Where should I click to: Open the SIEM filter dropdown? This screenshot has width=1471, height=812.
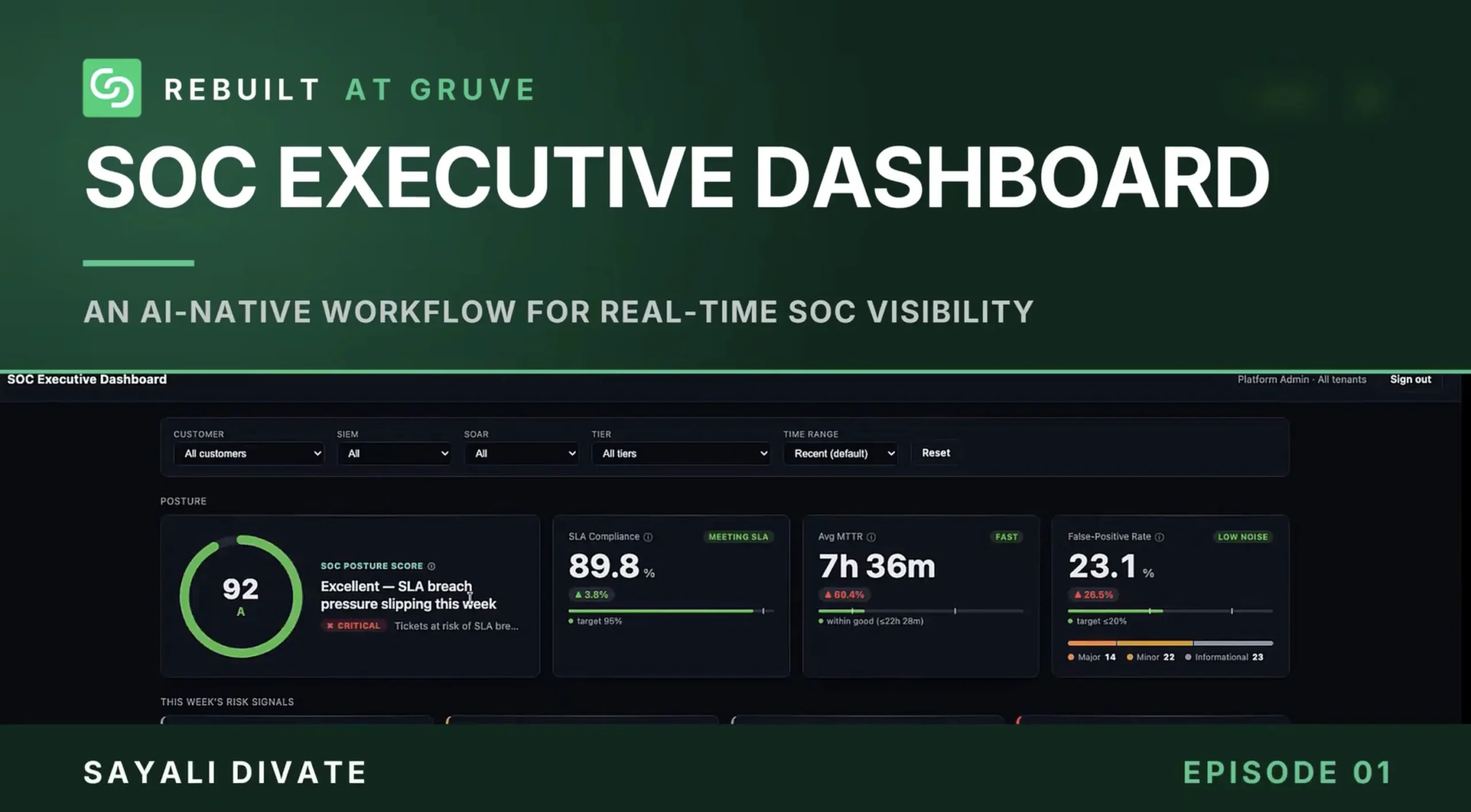point(394,454)
